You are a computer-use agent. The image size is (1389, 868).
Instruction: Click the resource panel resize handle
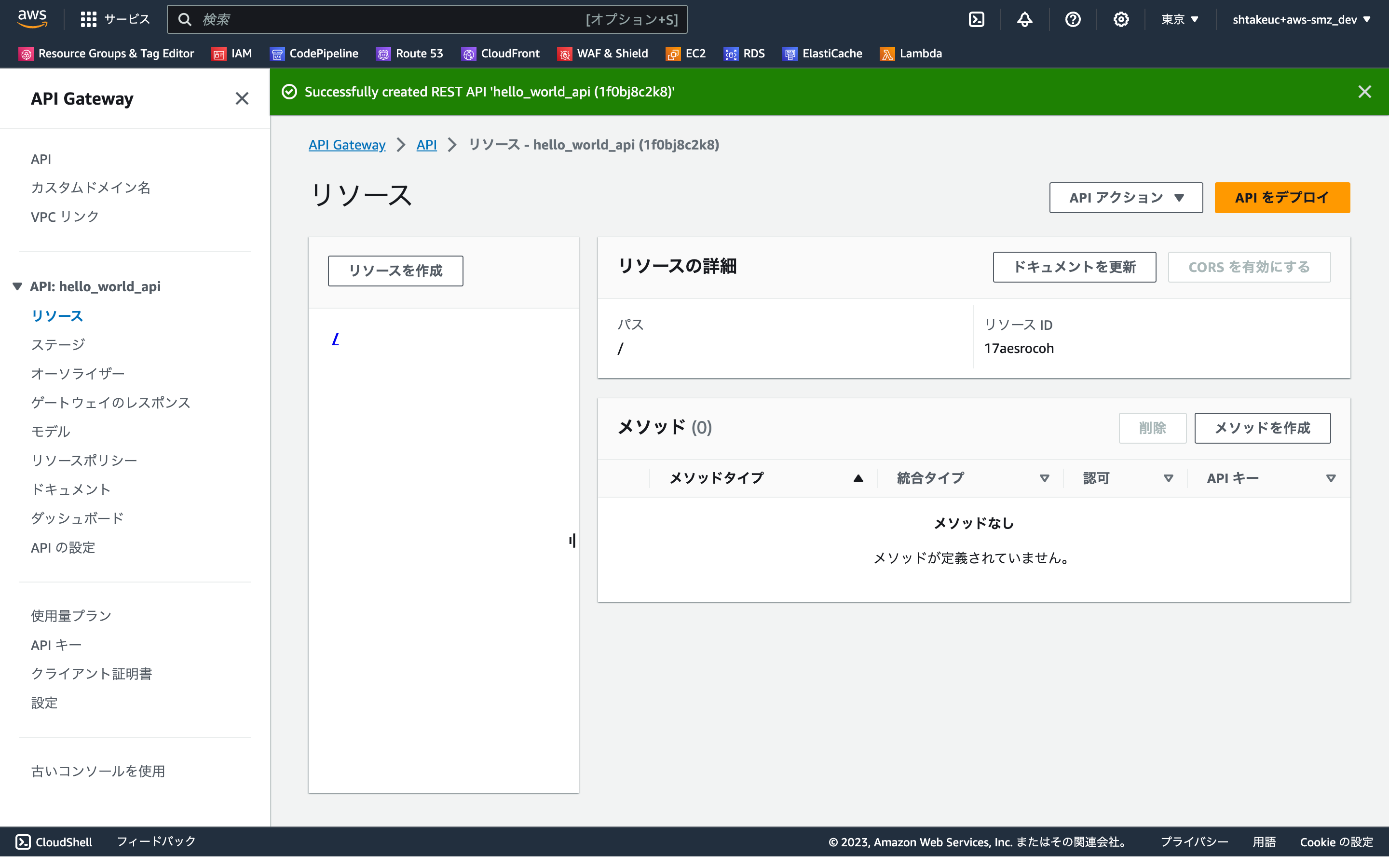coord(572,540)
